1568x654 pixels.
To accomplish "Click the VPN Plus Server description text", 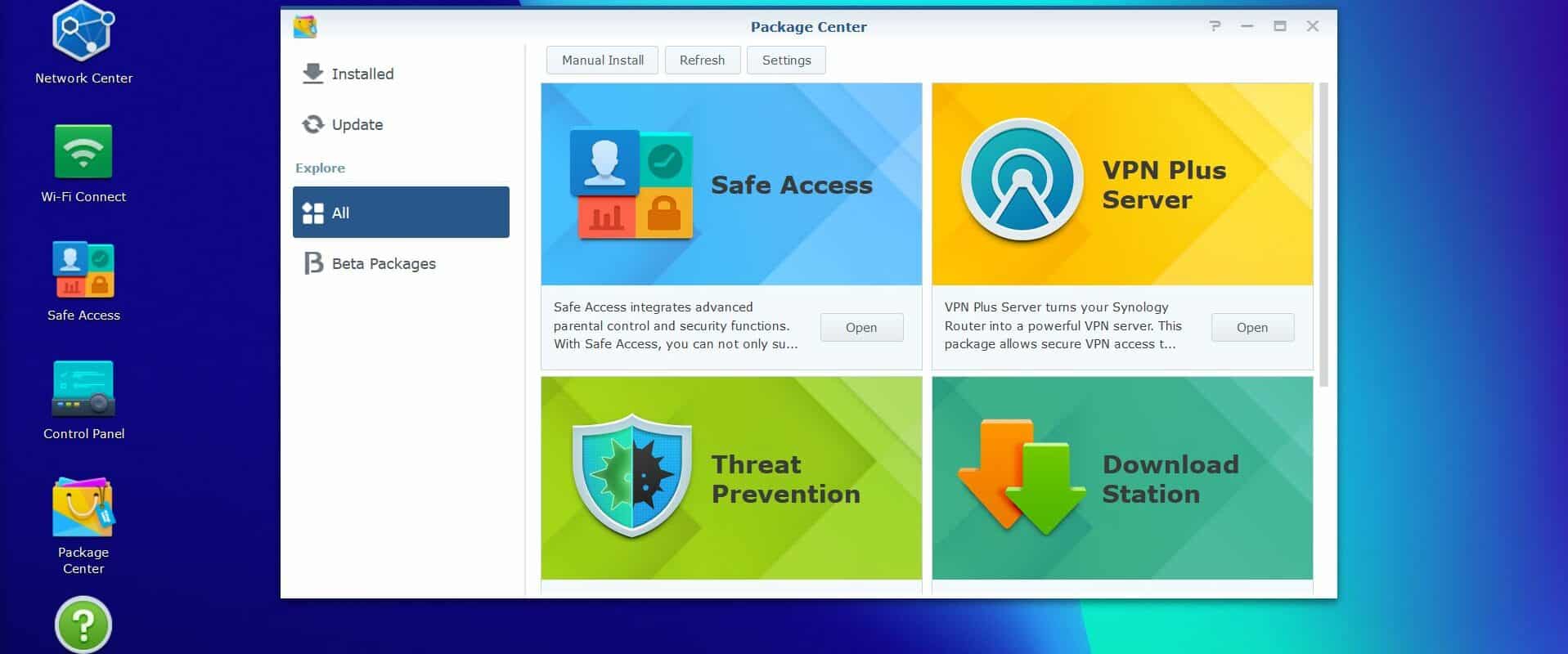I will tap(1063, 325).
